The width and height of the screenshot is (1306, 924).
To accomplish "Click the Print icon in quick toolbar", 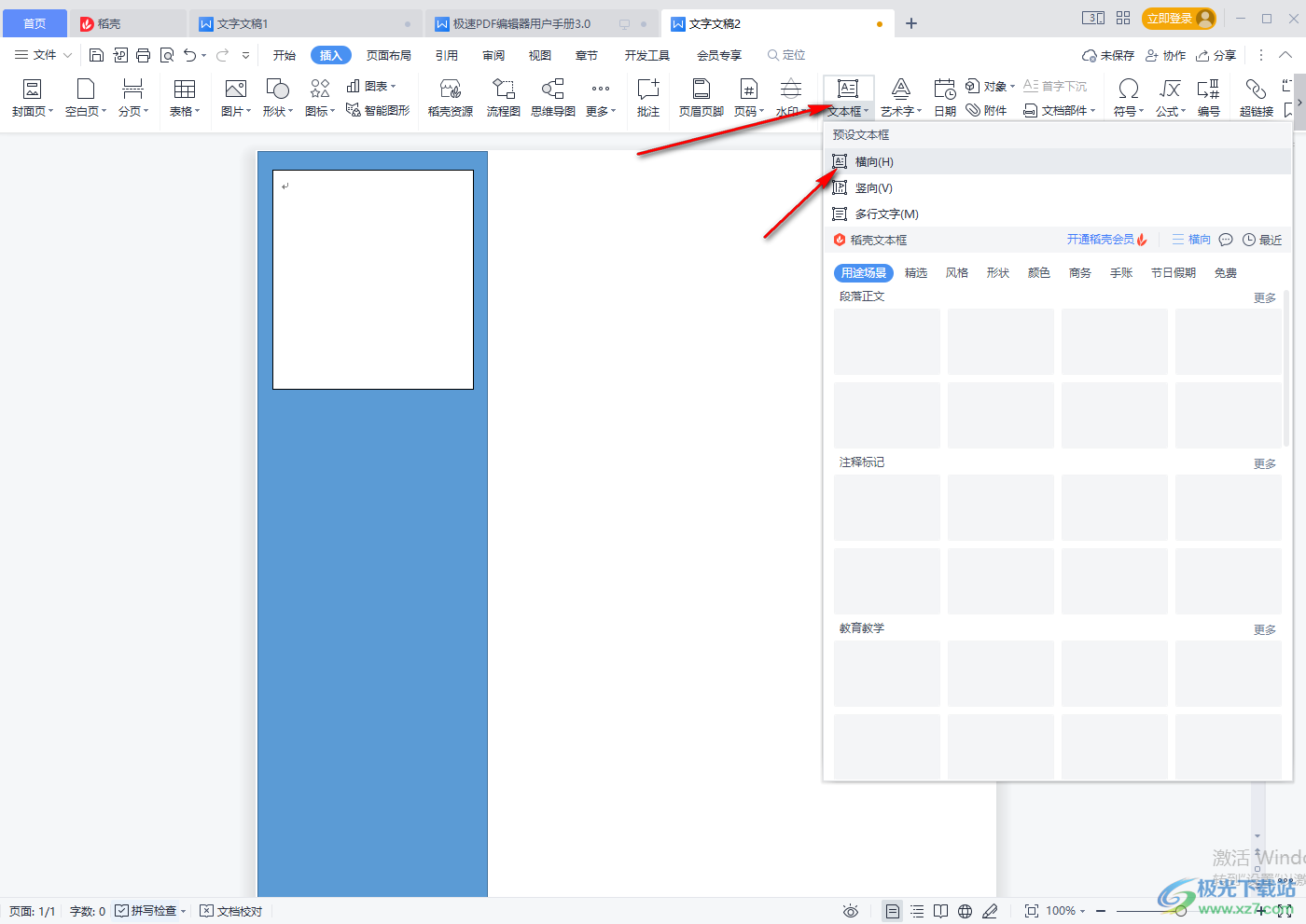I will click(x=143, y=55).
